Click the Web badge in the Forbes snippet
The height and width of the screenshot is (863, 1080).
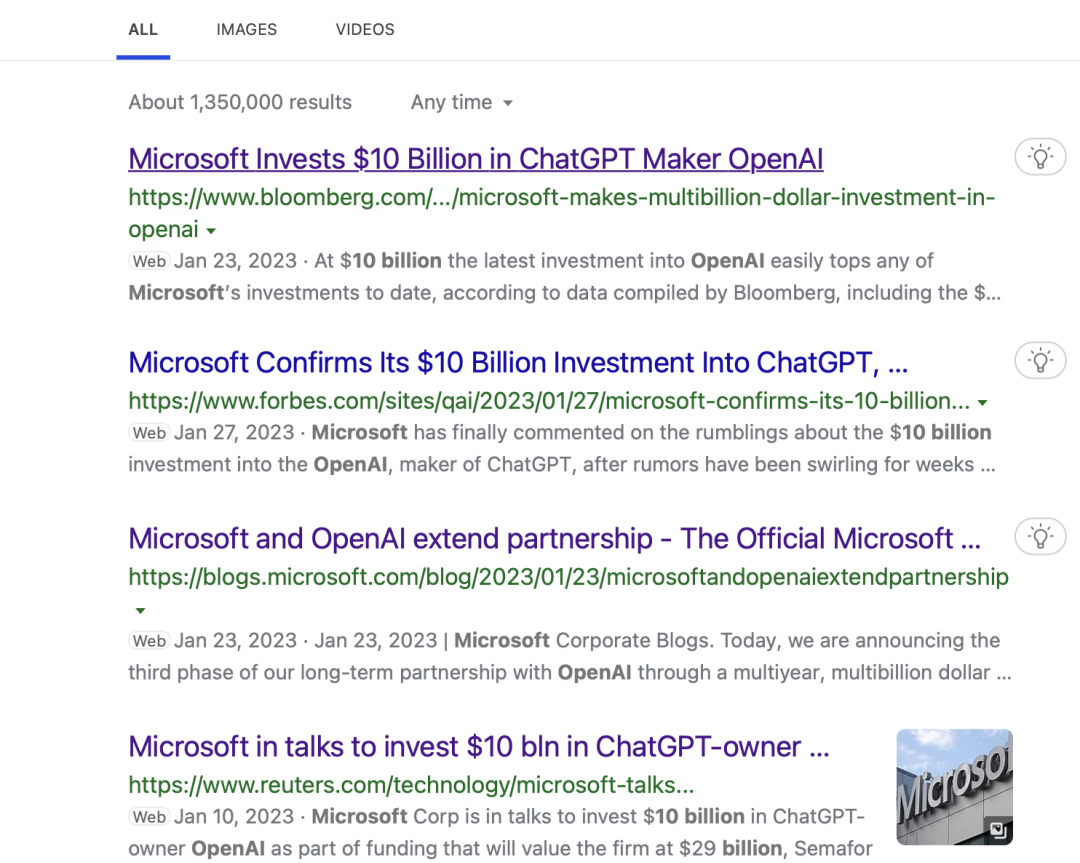pyautogui.click(x=149, y=433)
